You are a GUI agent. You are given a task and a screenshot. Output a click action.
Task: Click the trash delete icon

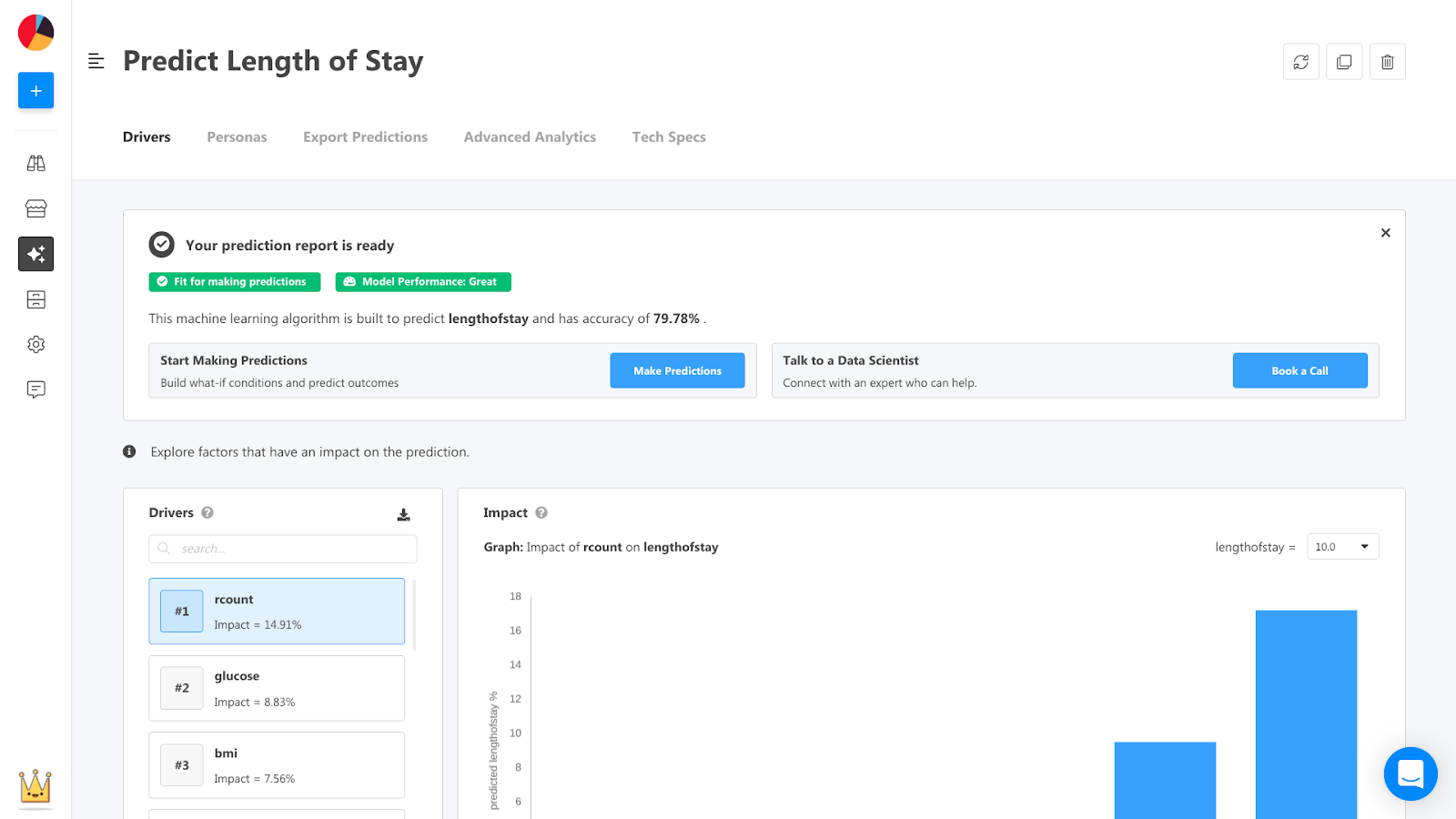1387,62
